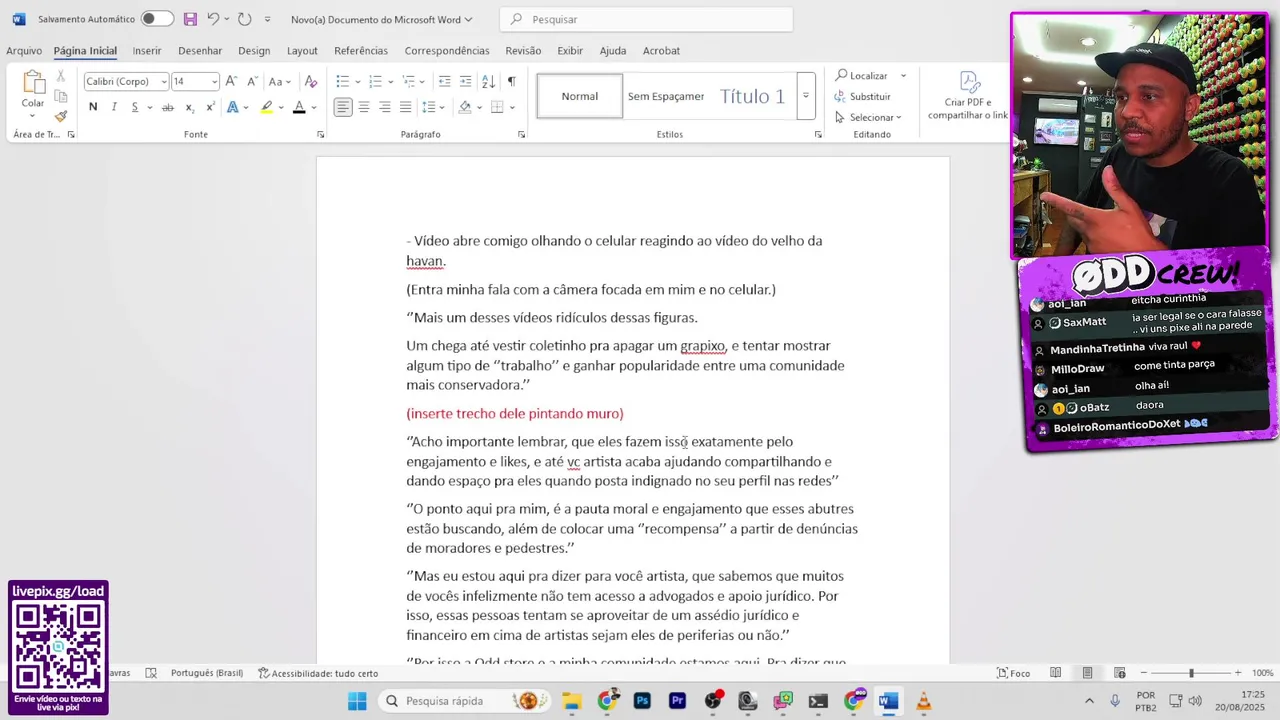Toggle strikethrough (ab) formatting
Screen dimensions: 1280x720
point(167,107)
